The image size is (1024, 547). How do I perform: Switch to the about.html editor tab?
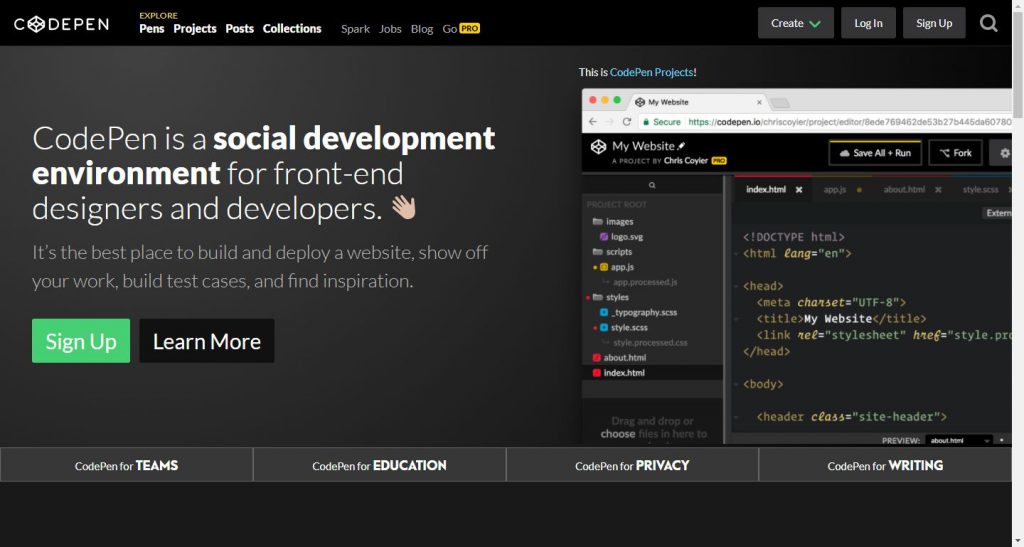click(x=904, y=189)
